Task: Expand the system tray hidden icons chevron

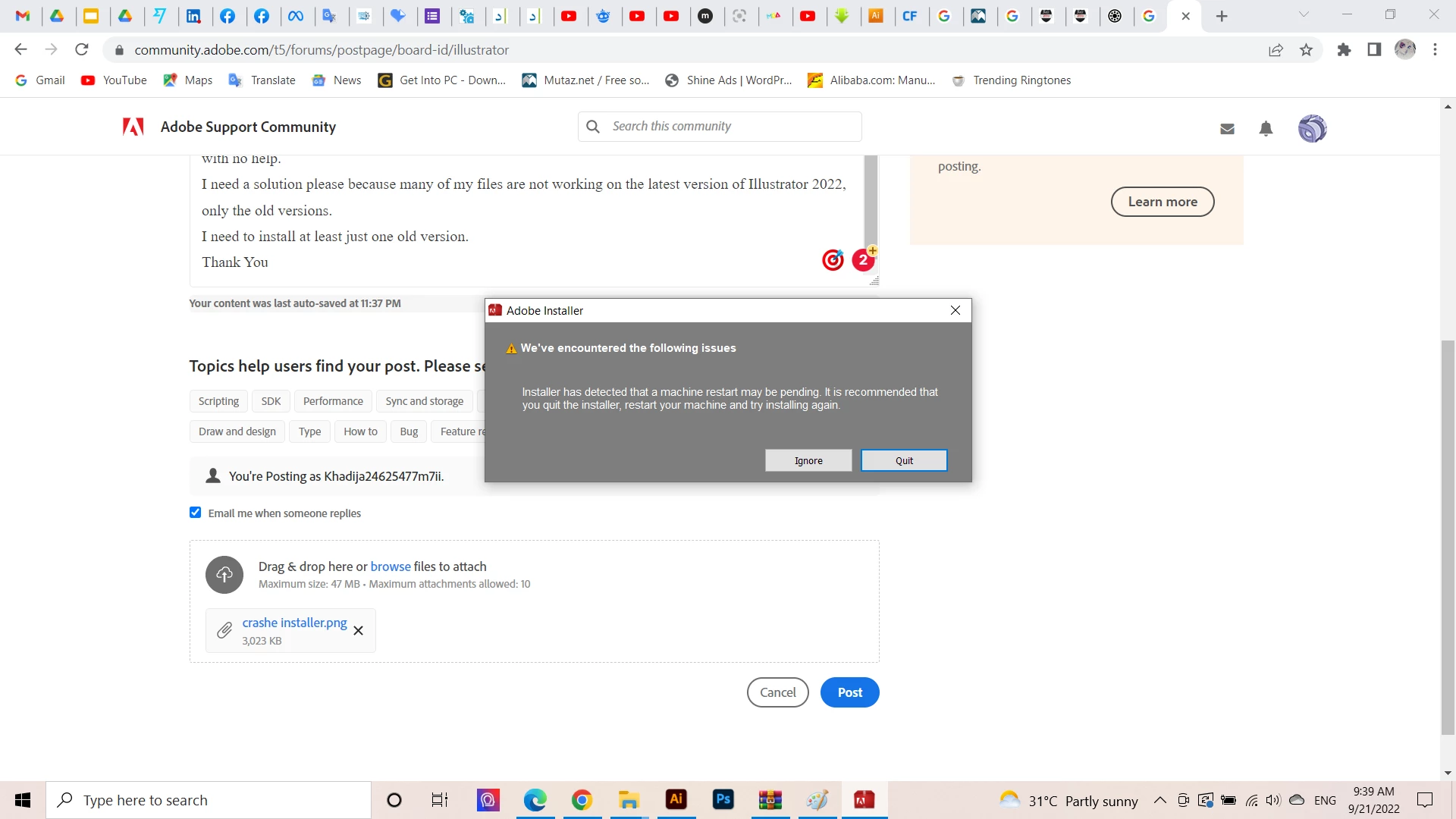Action: point(1160,800)
